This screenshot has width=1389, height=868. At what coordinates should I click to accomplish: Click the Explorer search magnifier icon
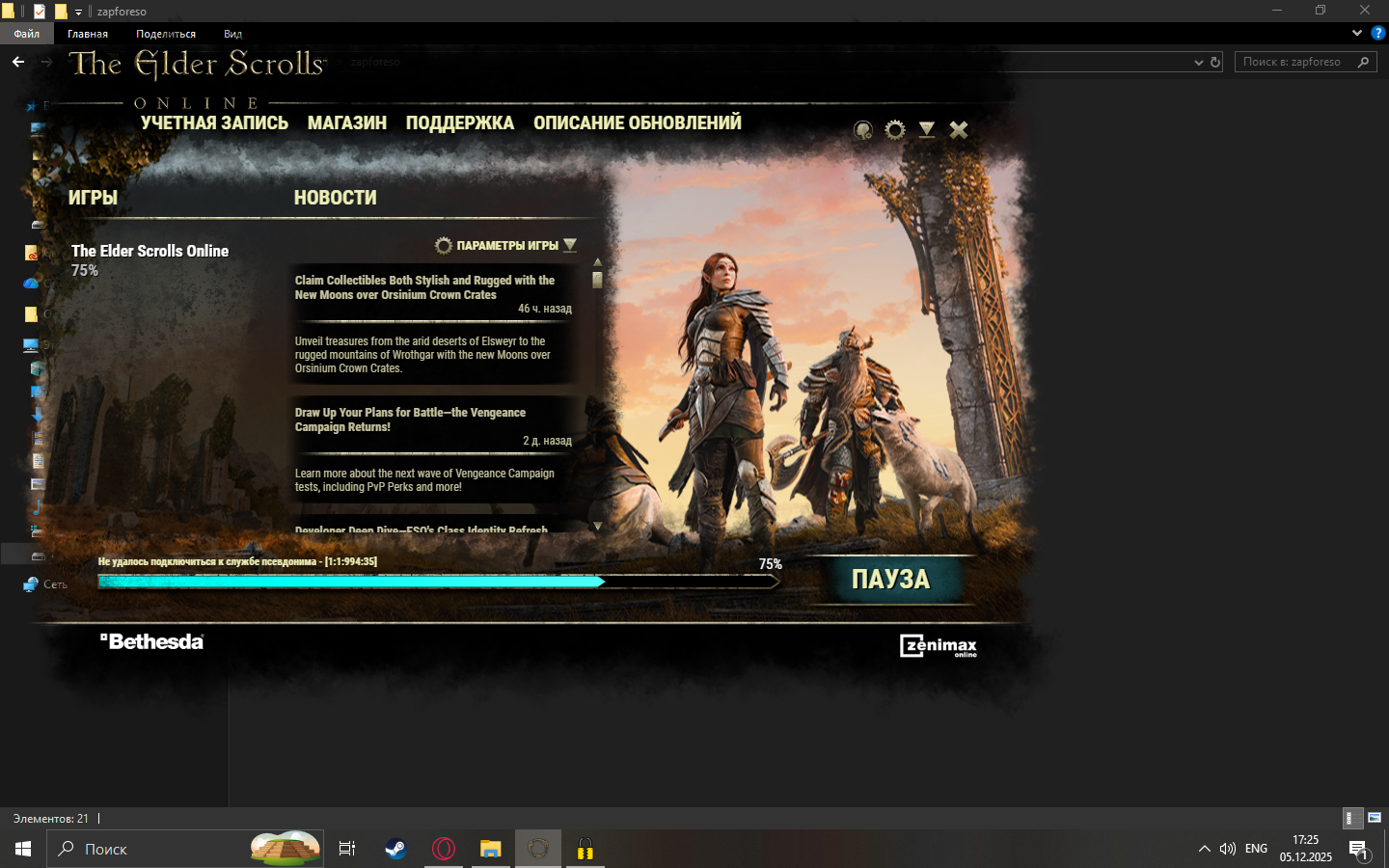coord(1363,62)
